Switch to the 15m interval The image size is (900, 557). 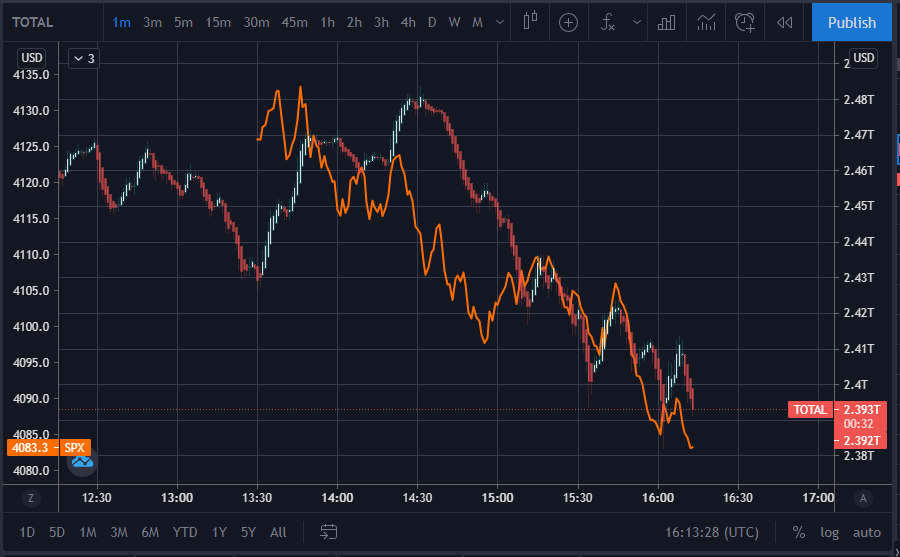(x=218, y=22)
